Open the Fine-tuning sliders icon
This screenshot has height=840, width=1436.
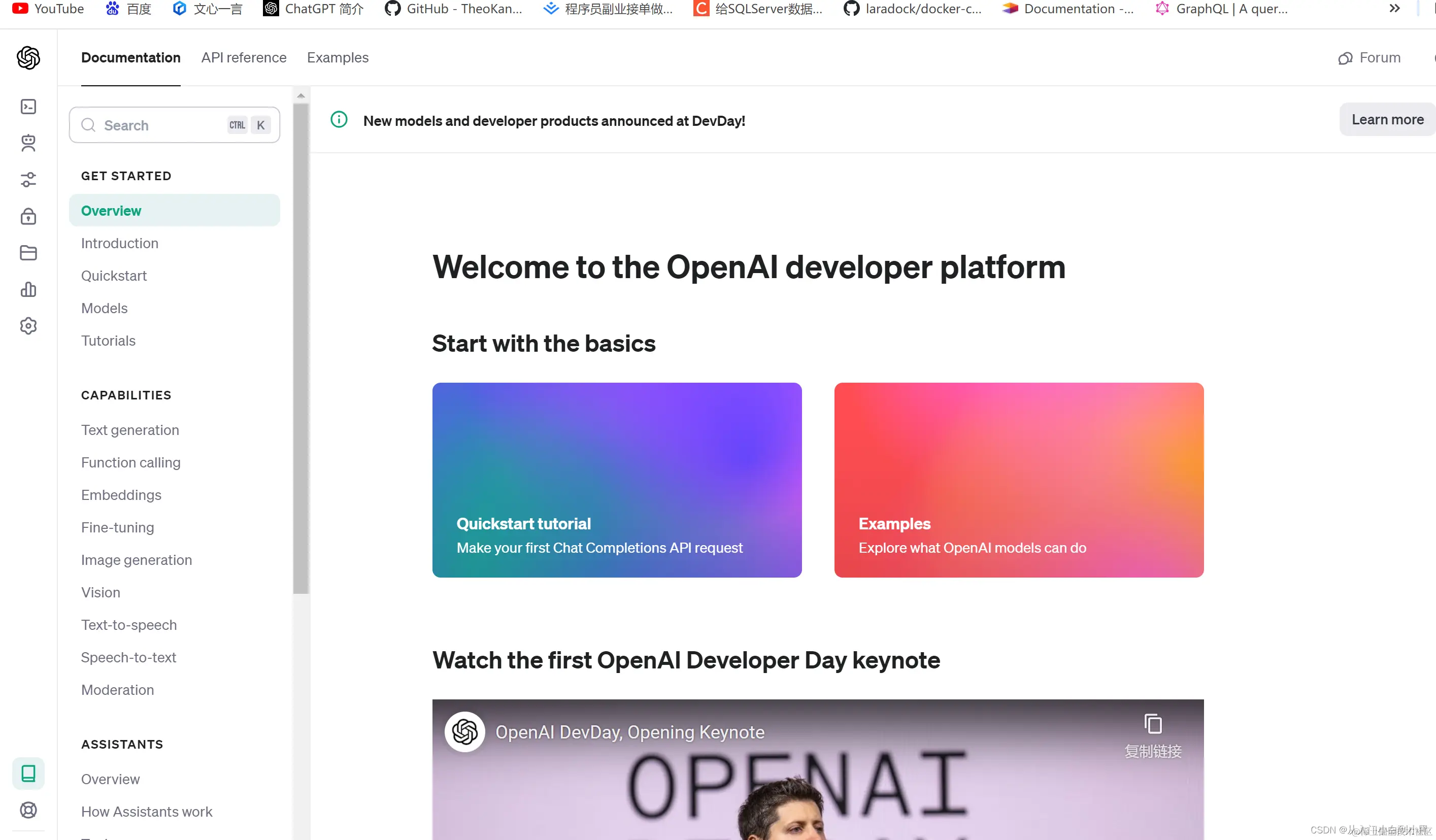(28, 180)
